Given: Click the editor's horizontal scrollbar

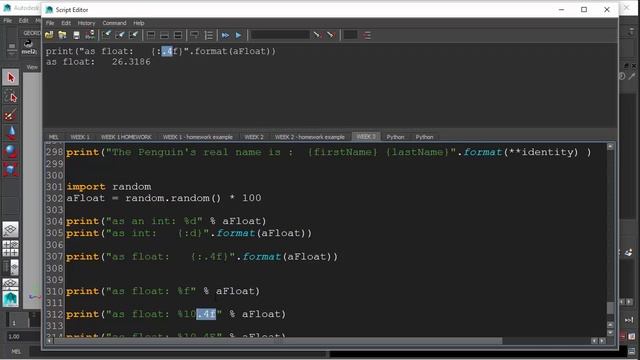Looking at the screenshot, I should [278, 340].
